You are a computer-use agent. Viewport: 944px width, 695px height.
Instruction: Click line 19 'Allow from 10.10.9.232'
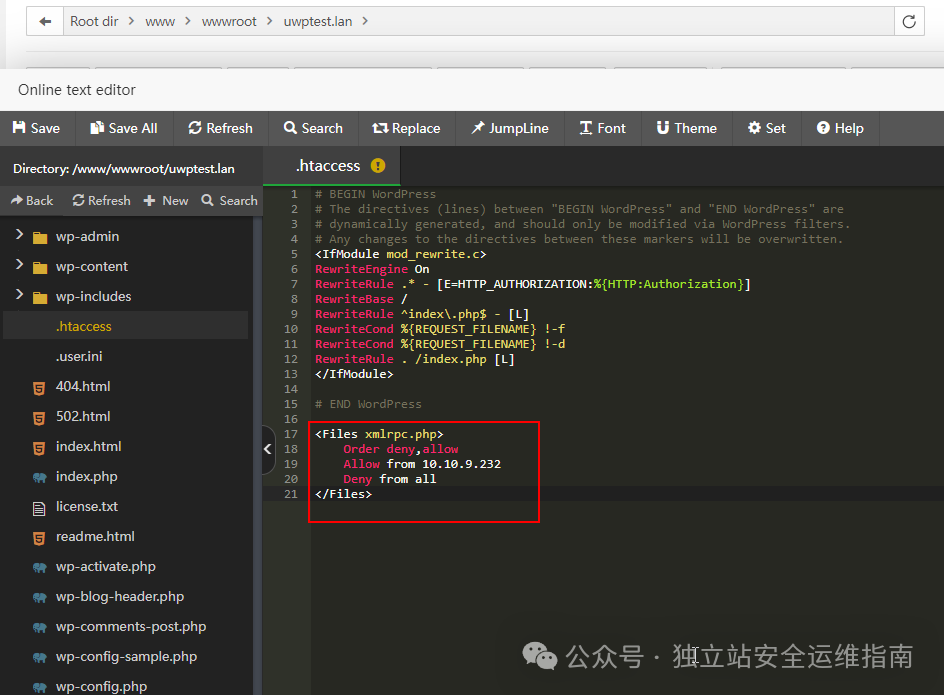[x=422, y=464]
